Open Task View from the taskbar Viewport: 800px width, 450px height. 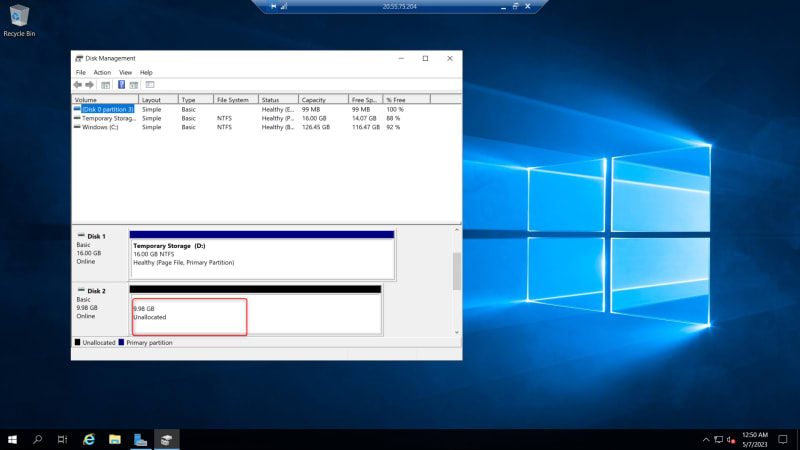62,439
